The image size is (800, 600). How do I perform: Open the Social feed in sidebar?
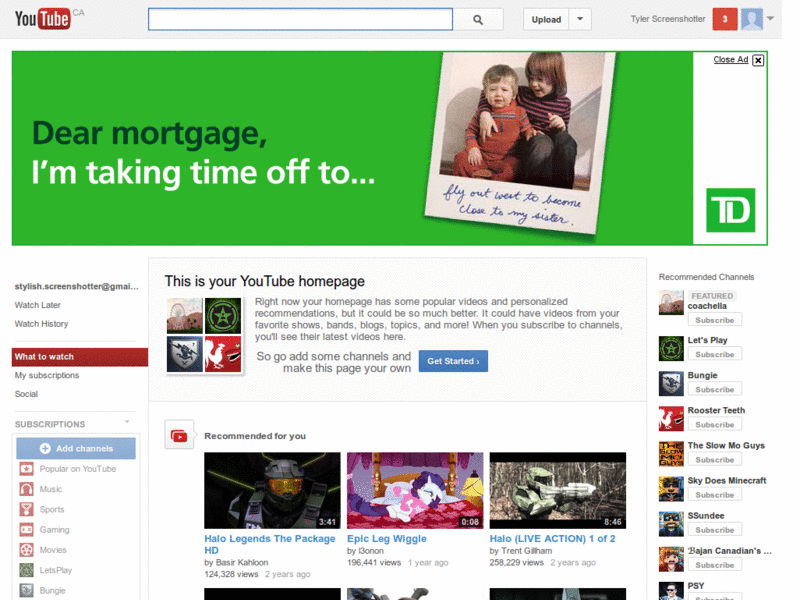26,394
